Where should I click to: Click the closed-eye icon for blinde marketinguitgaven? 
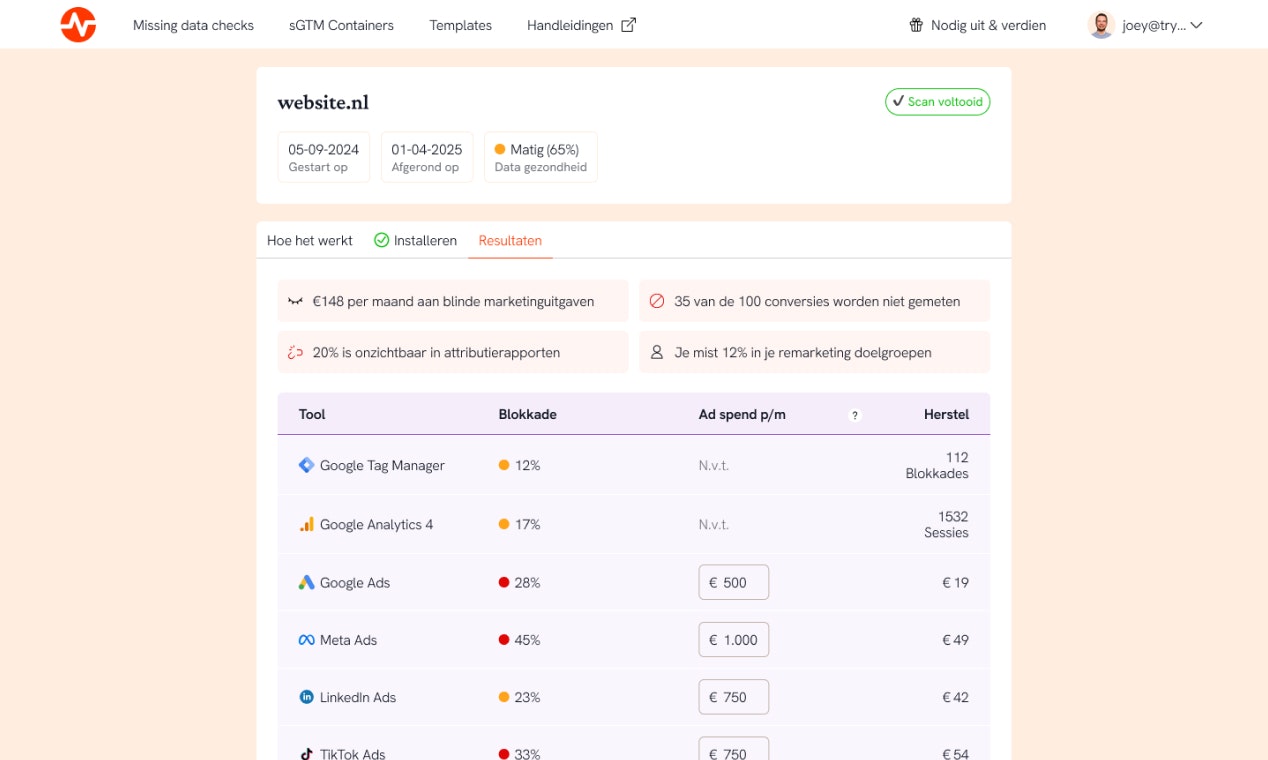[x=295, y=301]
